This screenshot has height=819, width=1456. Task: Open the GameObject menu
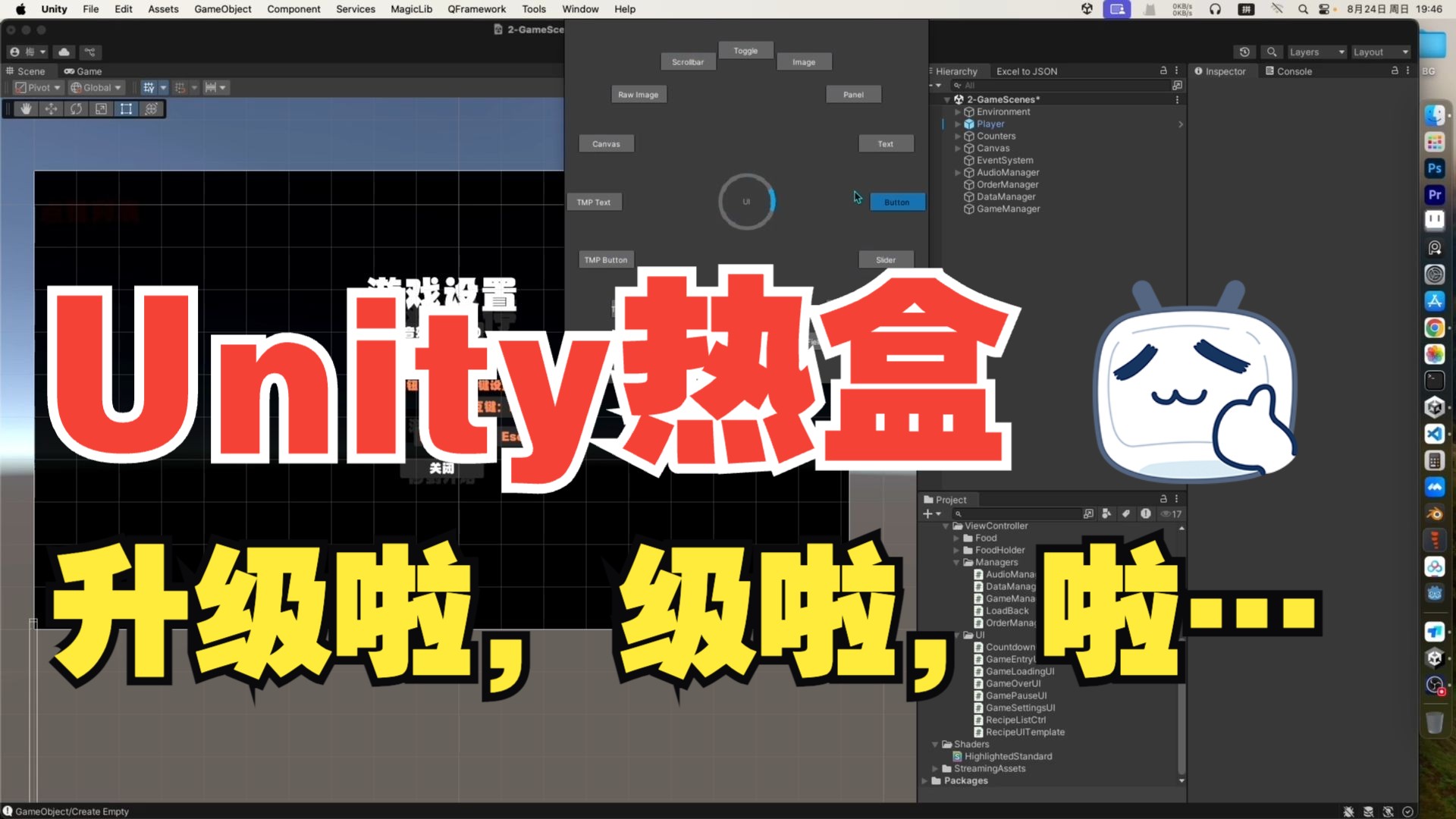point(222,9)
